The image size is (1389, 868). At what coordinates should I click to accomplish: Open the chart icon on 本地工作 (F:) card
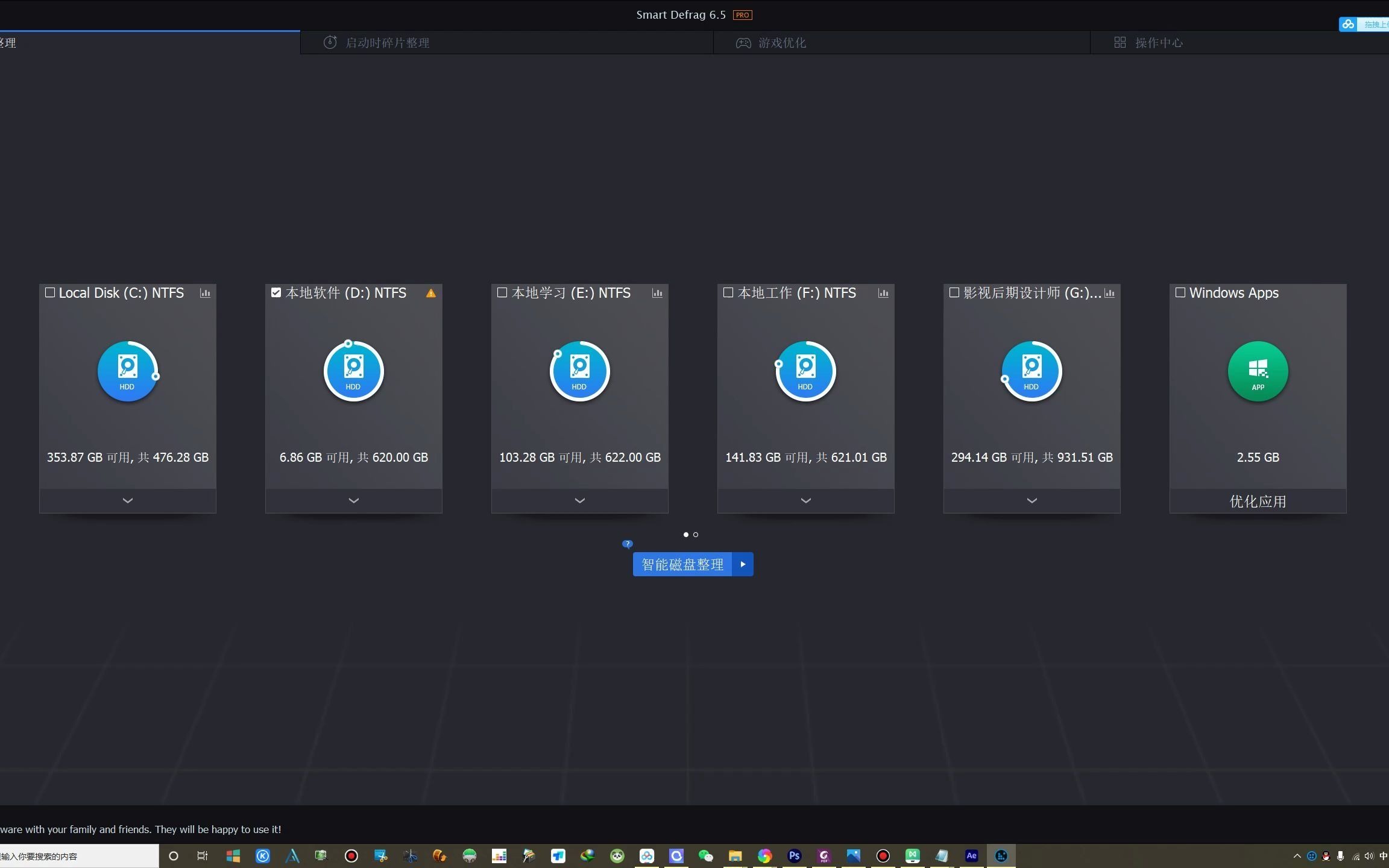click(883, 293)
